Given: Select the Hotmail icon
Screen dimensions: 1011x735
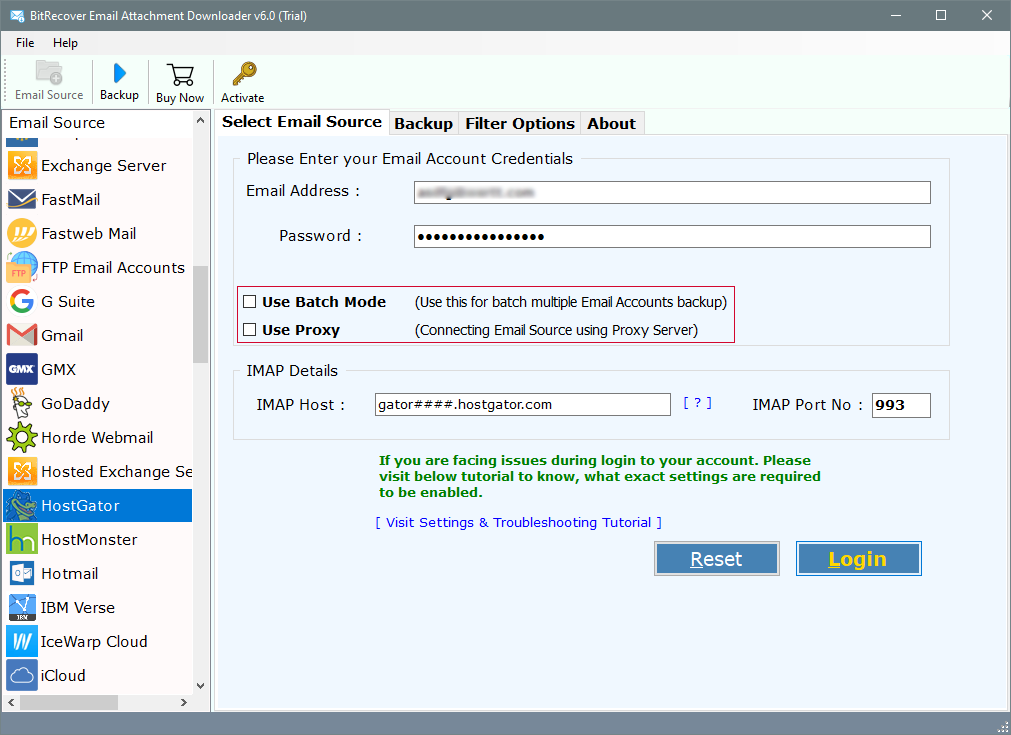Looking at the screenshot, I should (x=22, y=573).
